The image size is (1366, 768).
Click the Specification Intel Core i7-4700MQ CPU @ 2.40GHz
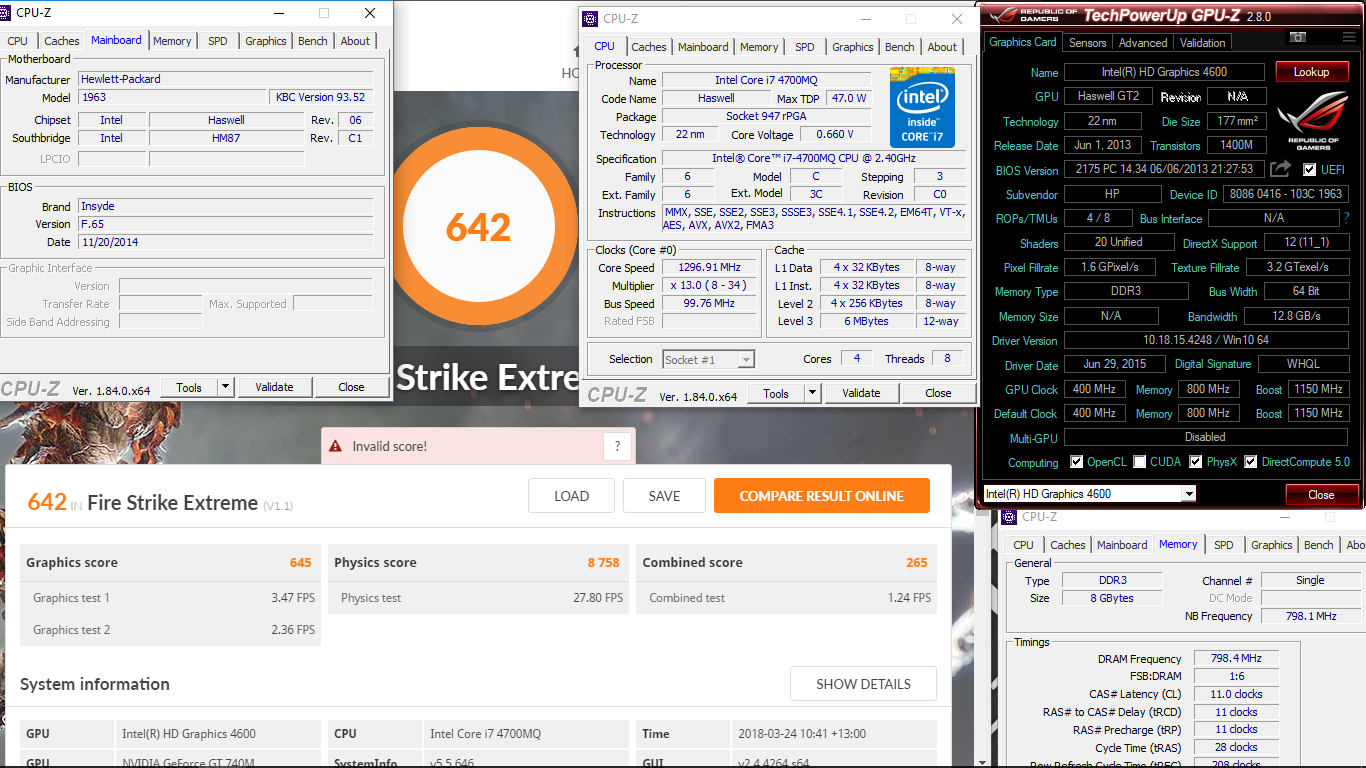(814, 159)
